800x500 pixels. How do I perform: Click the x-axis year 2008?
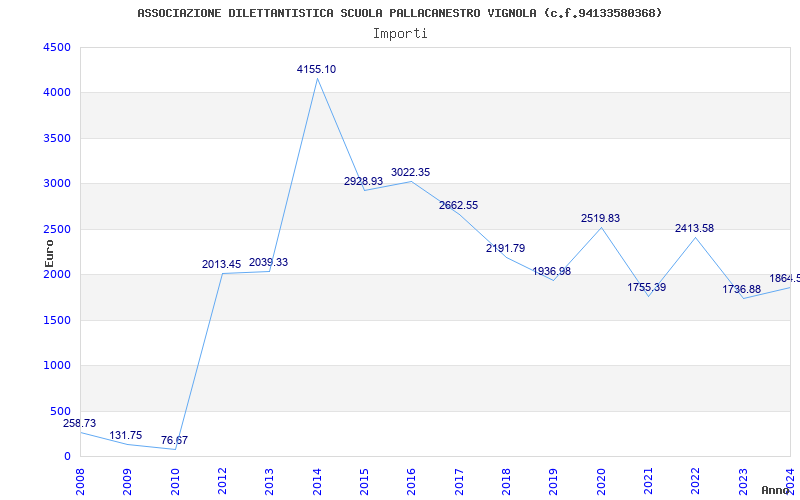[x=80, y=482]
